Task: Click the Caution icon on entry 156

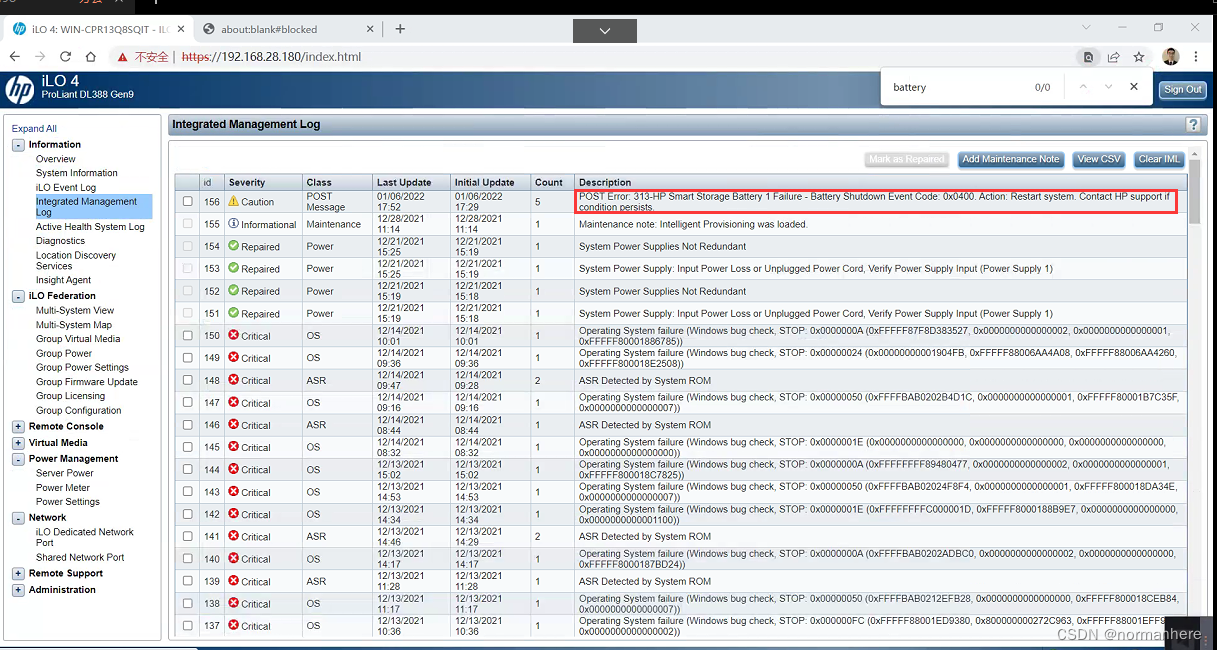Action: pos(233,201)
